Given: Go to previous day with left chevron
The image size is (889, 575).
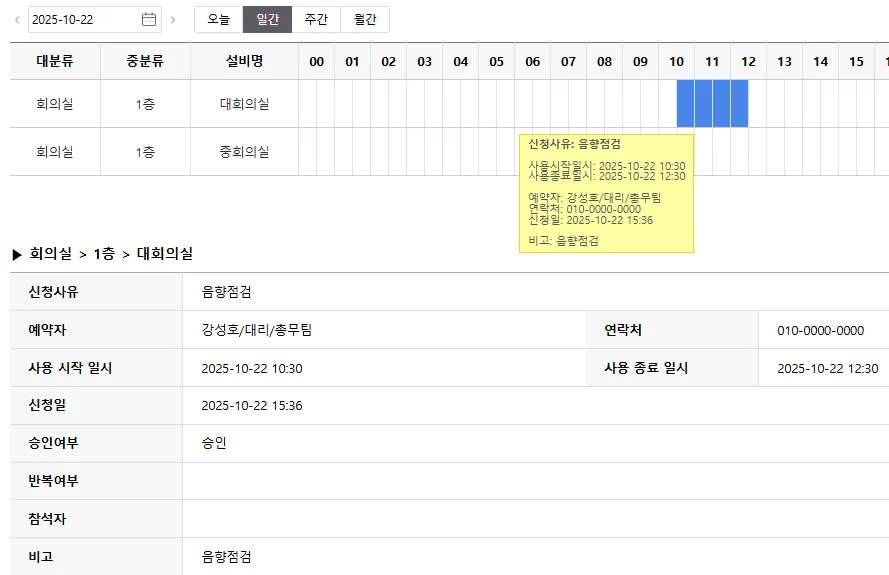Looking at the screenshot, I should click(x=16, y=19).
